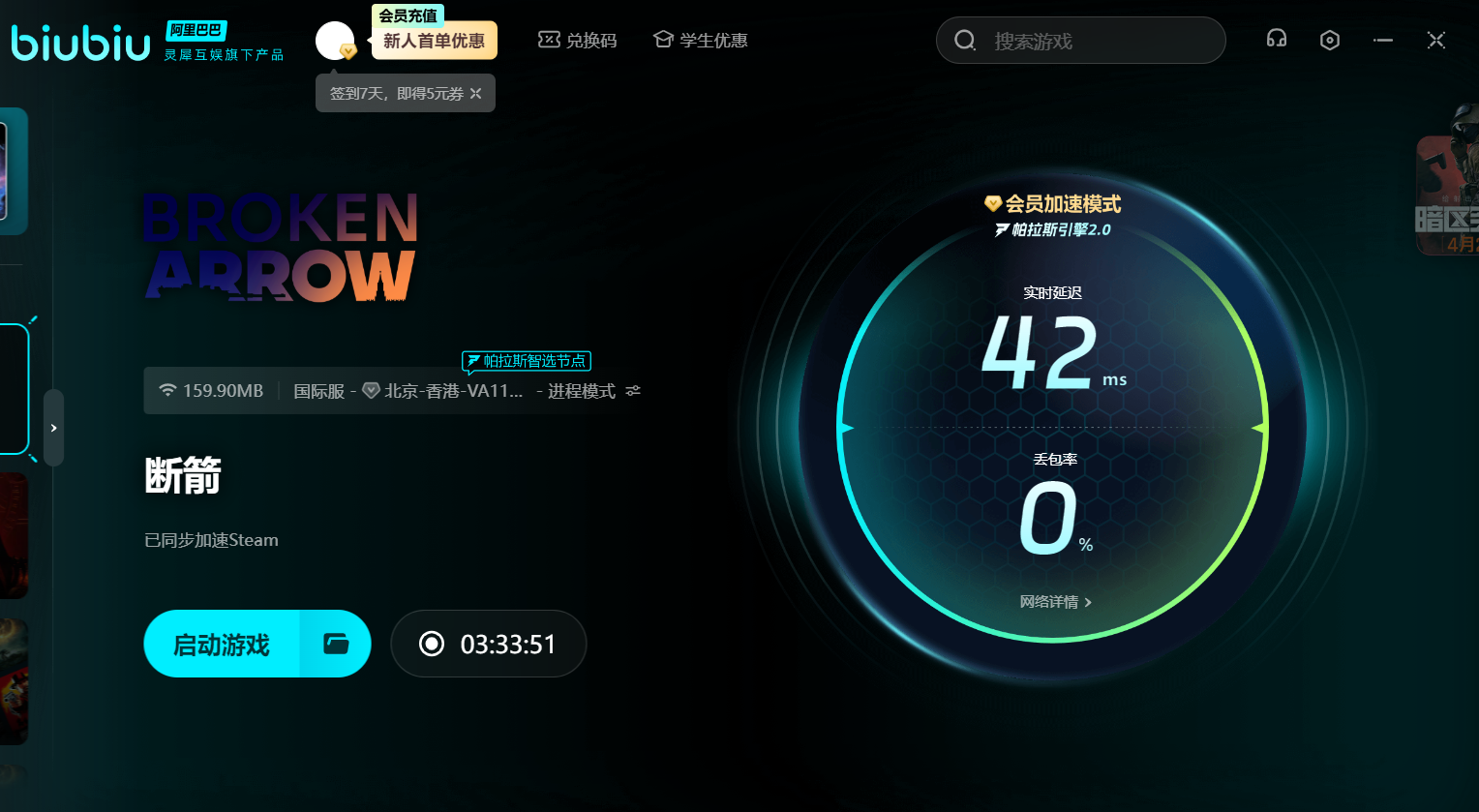Dismiss the 签到7天 coupon tooltip
This screenshot has width=1479, height=812.
point(476,94)
